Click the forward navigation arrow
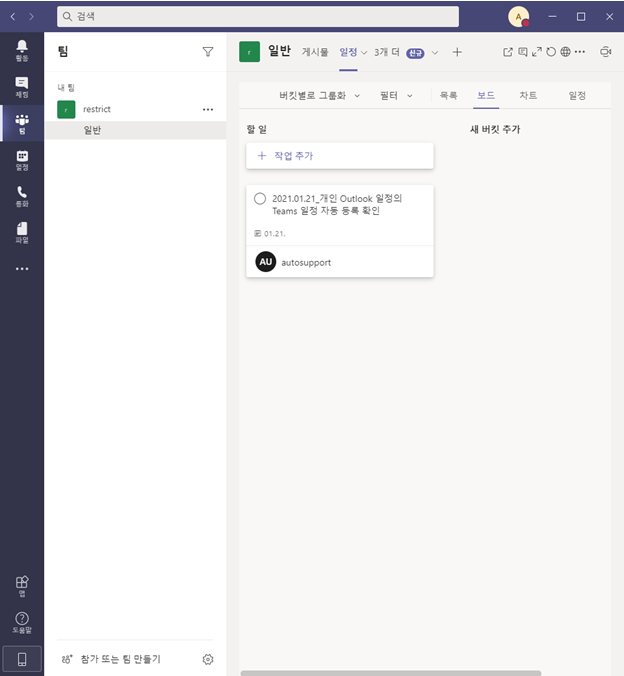 point(31,16)
